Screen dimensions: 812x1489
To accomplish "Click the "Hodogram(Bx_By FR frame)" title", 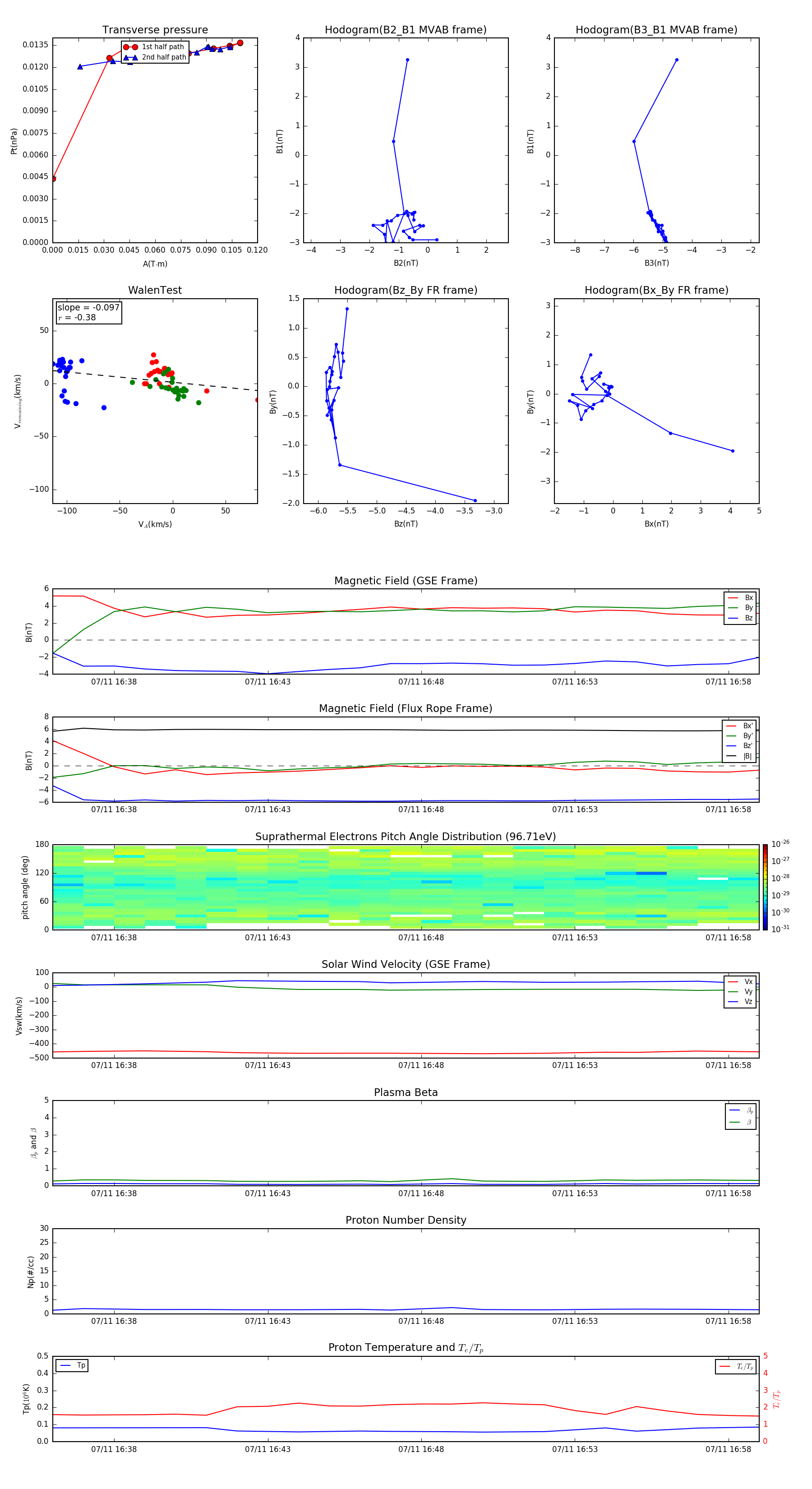I will [x=656, y=290].
